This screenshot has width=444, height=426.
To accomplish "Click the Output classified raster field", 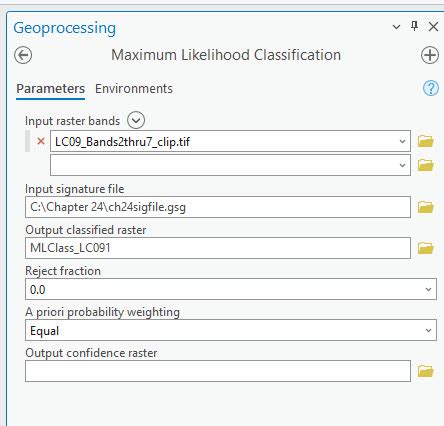I will point(218,248).
